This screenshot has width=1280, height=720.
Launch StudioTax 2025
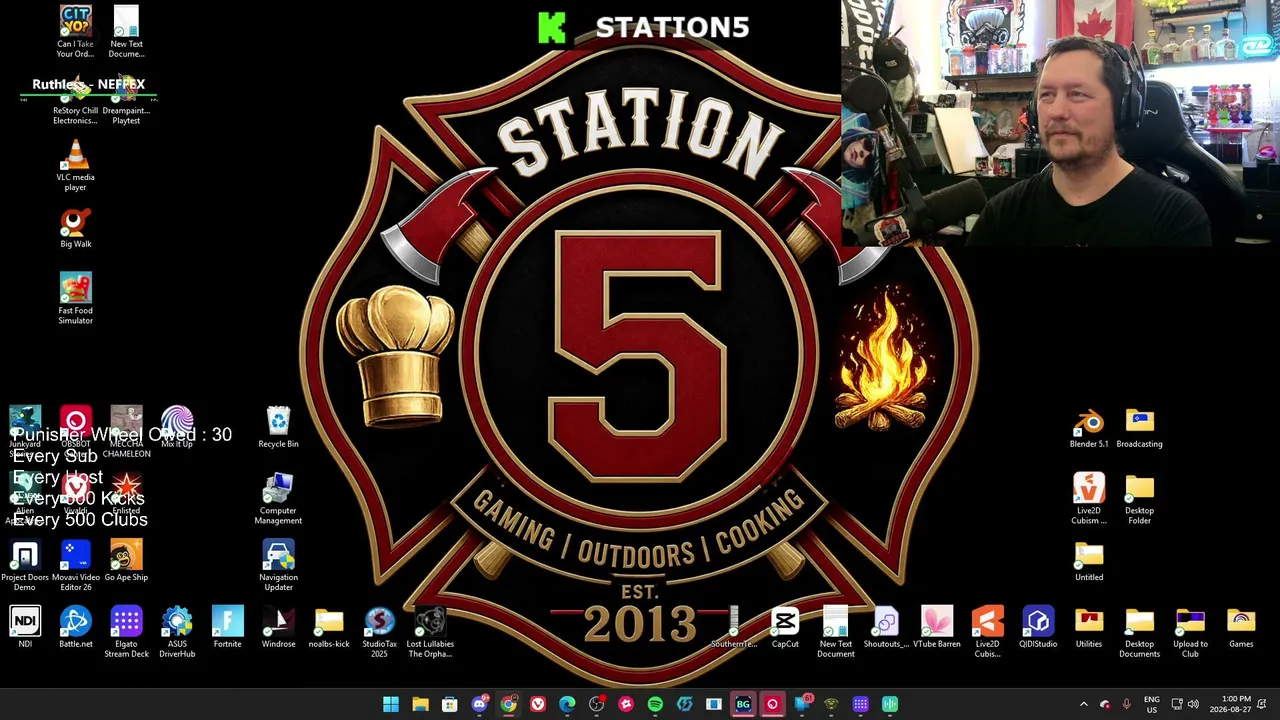pyautogui.click(x=379, y=633)
